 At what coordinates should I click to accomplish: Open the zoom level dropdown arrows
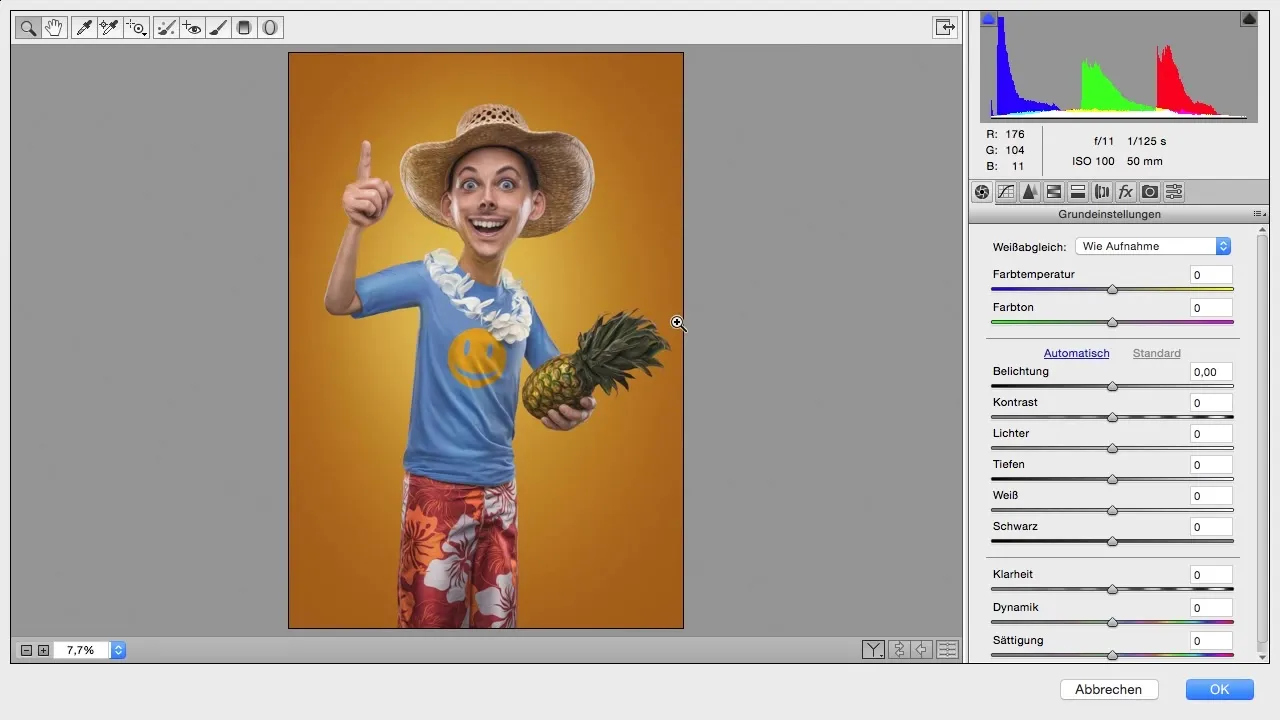[x=118, y=650]
